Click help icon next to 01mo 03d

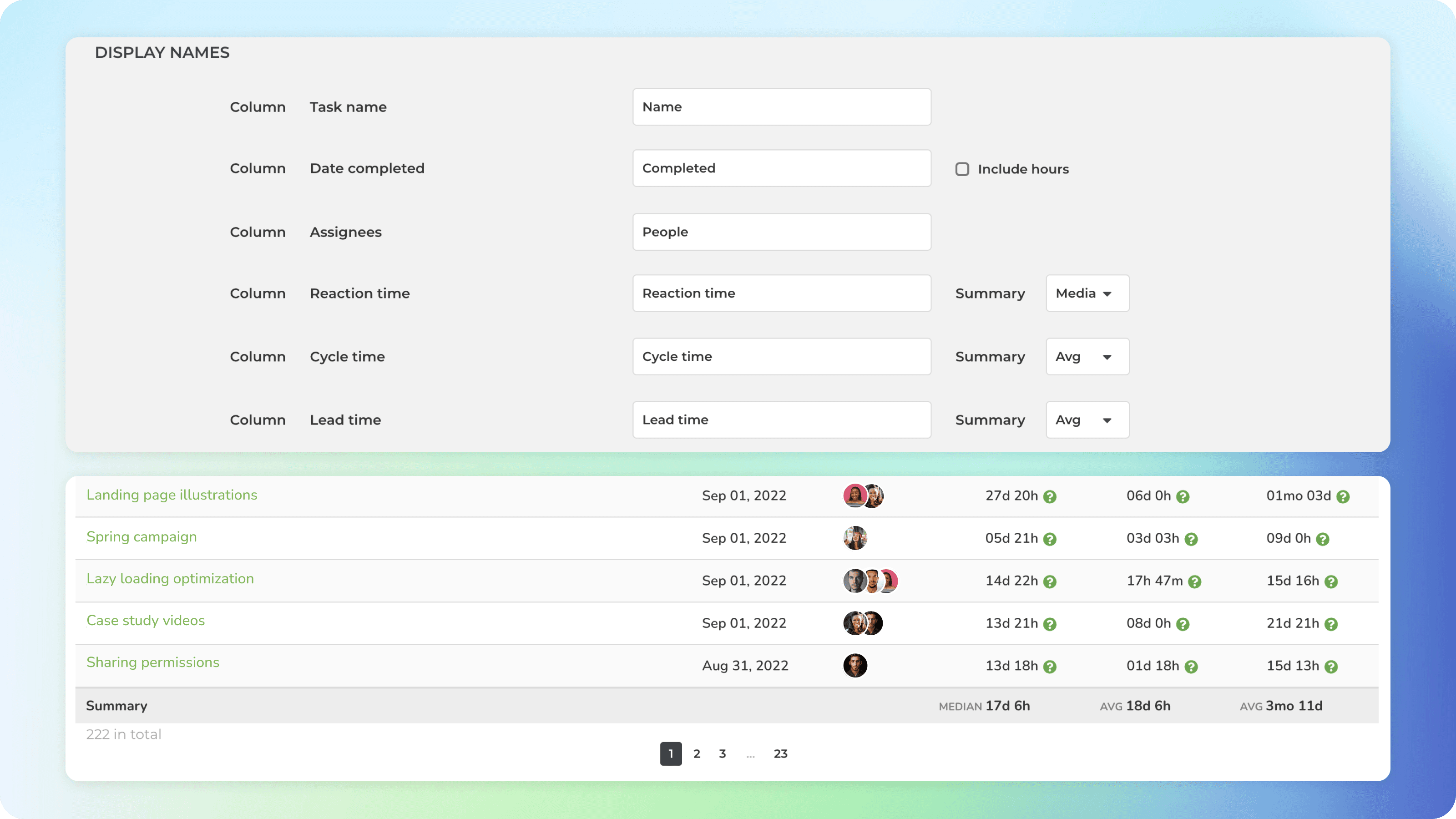(1343, 497)
